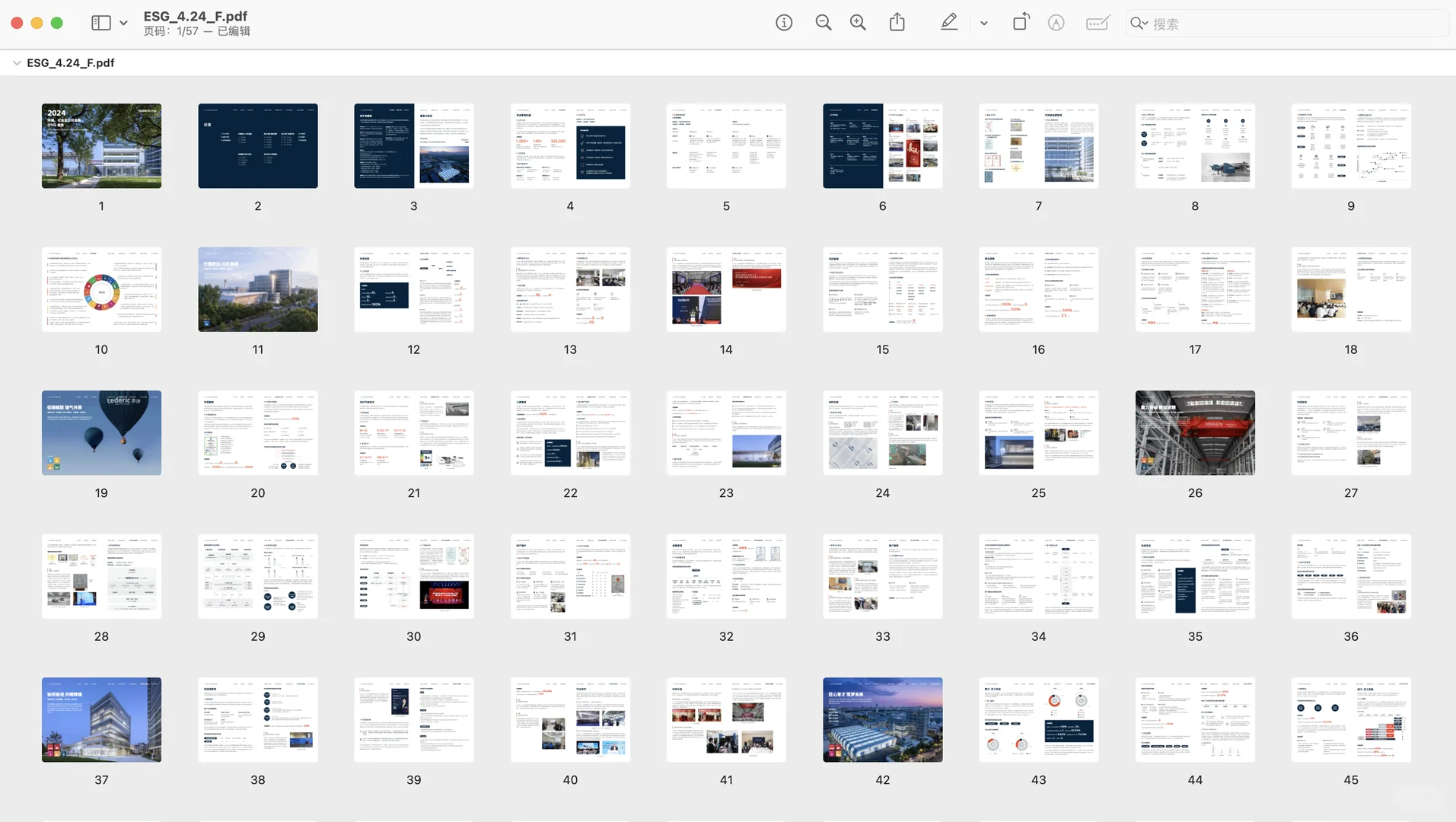Rotate the page with the rotate icon
Image resolution: width=1456 pixels, height=822 pixels.
click(1021, 22)
